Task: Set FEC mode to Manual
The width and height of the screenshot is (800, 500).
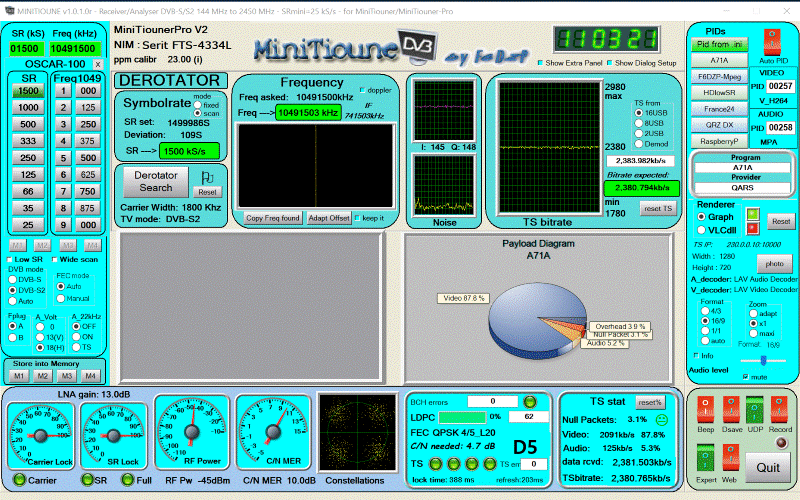Action: 61,298
